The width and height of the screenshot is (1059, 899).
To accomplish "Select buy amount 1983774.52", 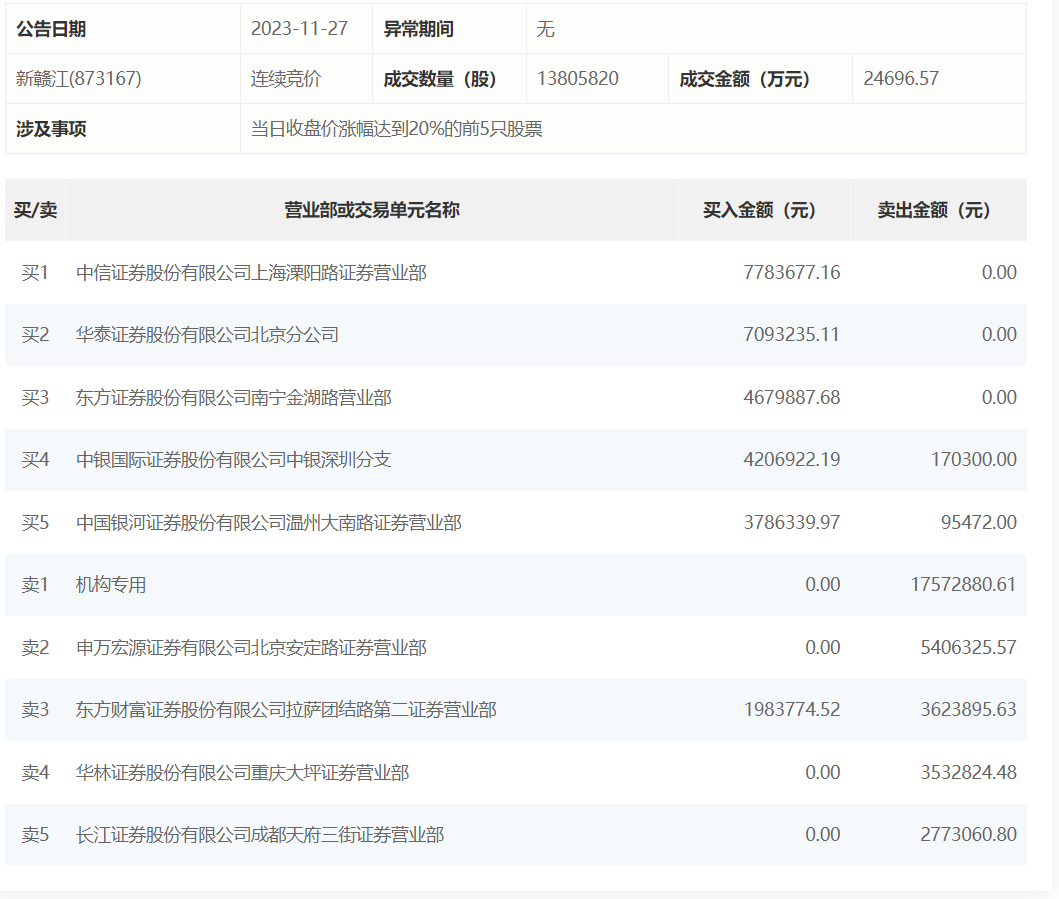I will [792, 709].
